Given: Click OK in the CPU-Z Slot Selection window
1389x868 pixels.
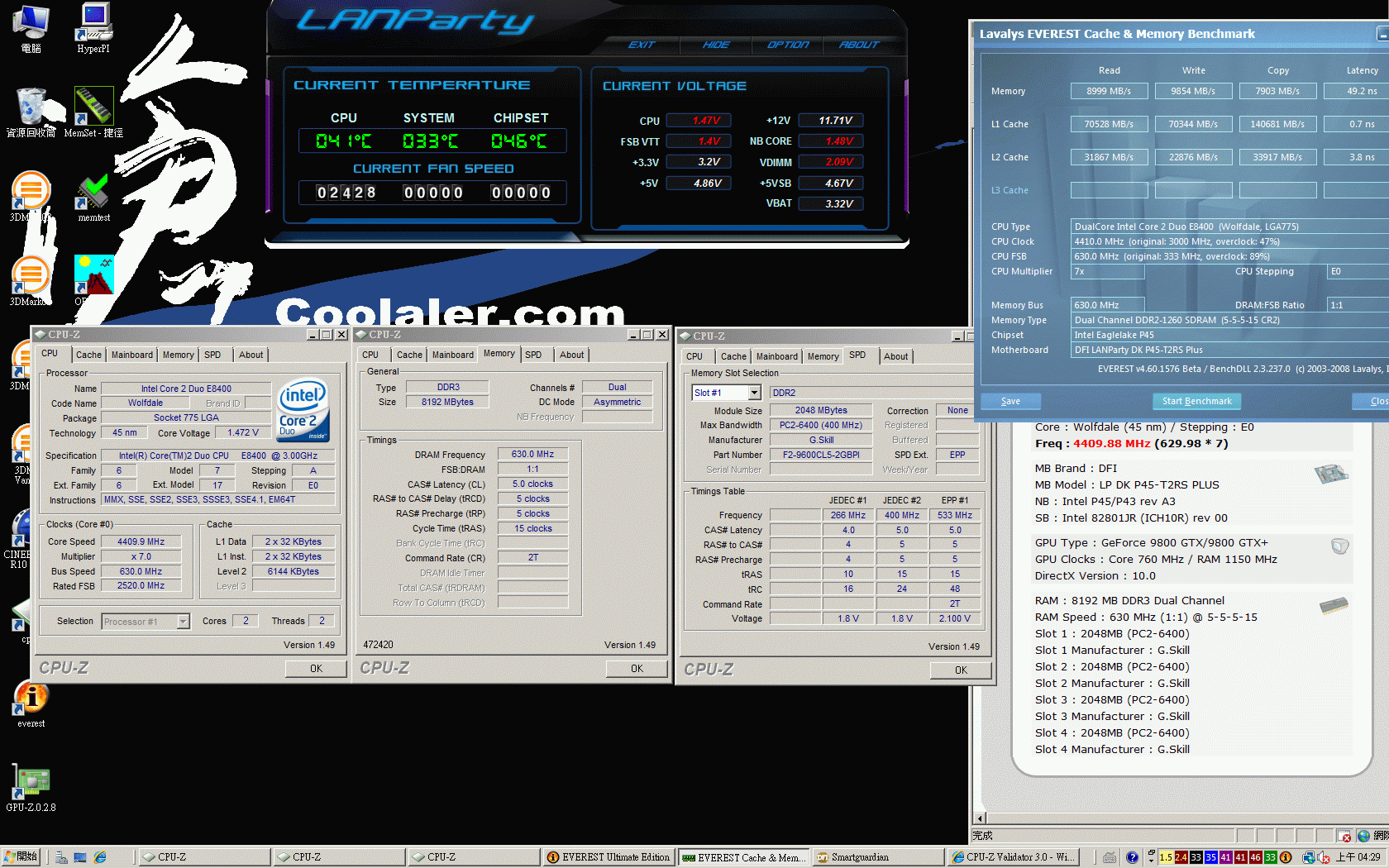Looking at the screenshot, I should pyautogui.click(x=961, y=670).
